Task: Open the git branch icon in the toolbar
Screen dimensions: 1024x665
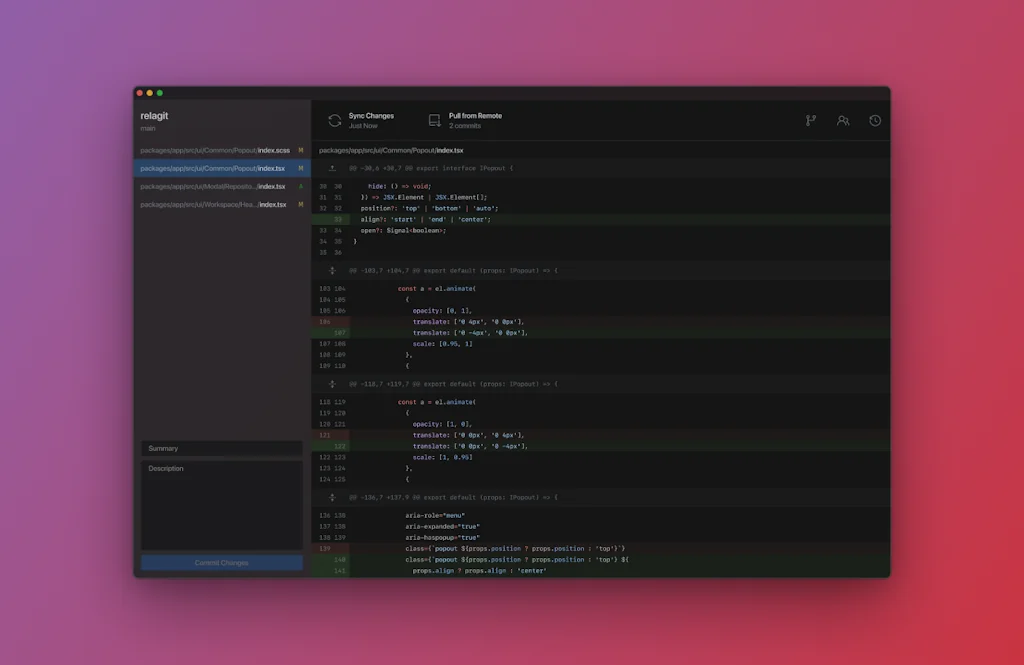Action: [810, 120]
